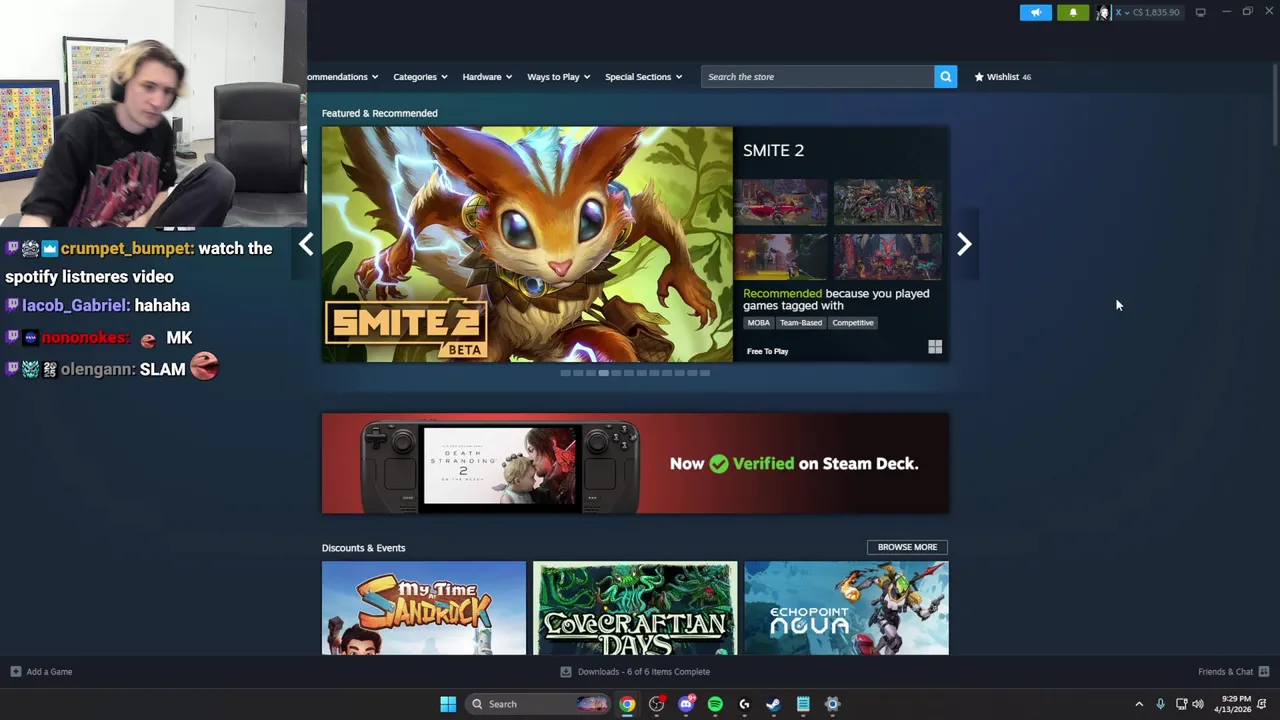
Task: Select the Competitive tag
Action: pos(853,323)
